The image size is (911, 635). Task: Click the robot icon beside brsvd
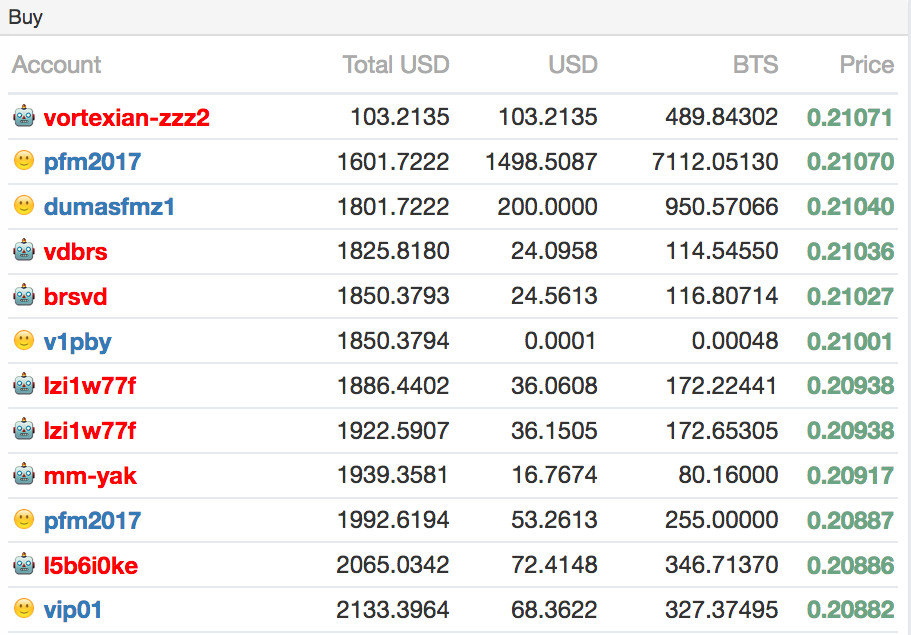24,295
